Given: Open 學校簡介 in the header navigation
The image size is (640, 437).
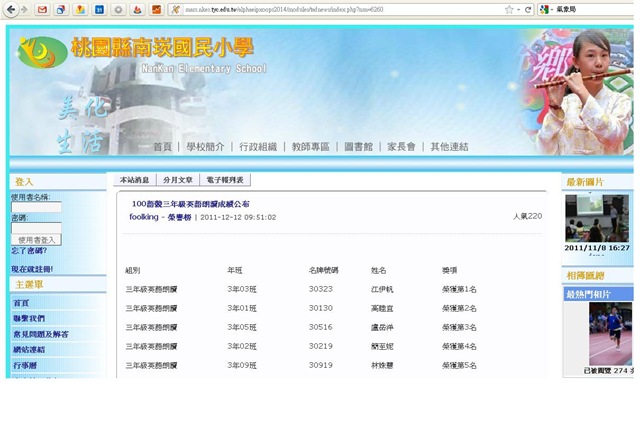Looking at the screenshot, I should tap(205, 147).
